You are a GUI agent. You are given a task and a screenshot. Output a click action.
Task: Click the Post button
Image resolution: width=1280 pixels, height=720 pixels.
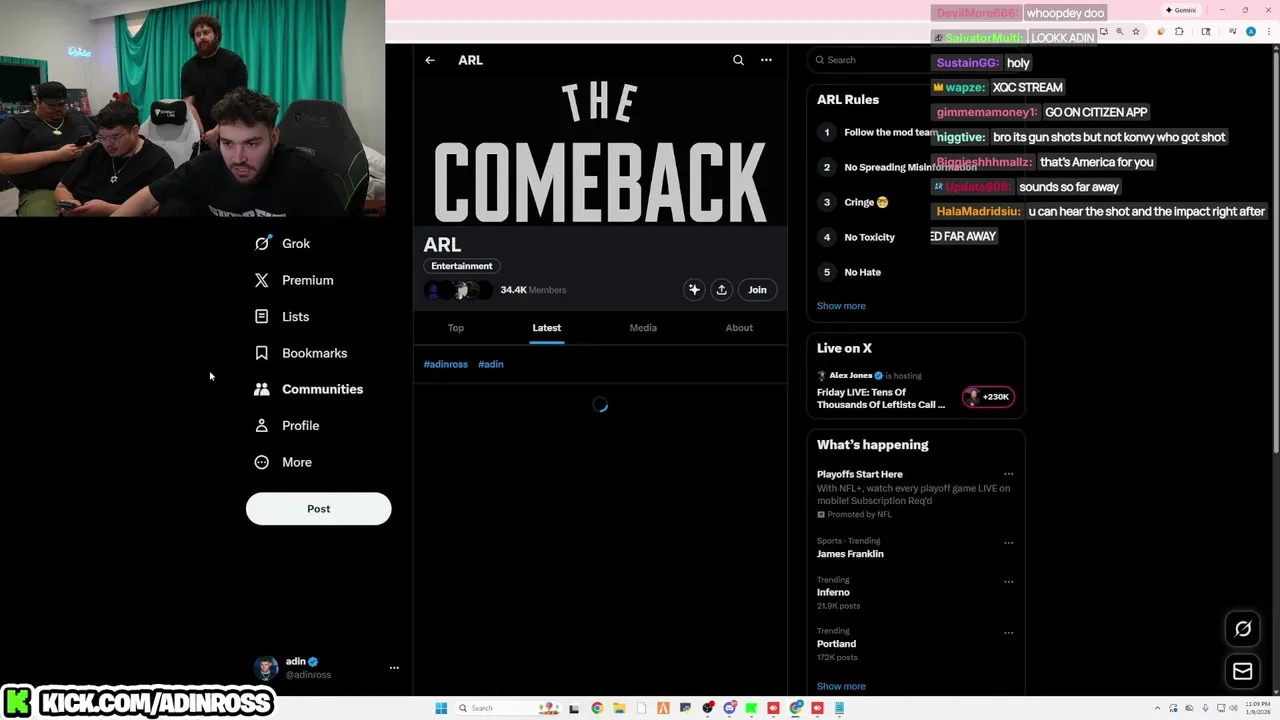tap(318, 509)
